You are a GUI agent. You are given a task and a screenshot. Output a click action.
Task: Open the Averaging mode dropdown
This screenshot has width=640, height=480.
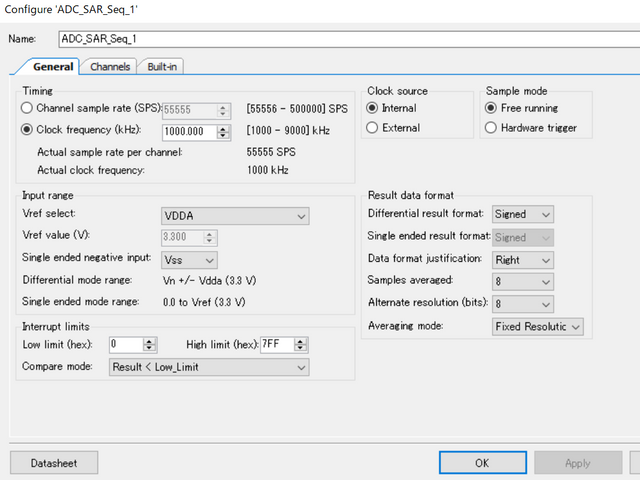click(538, 326)
